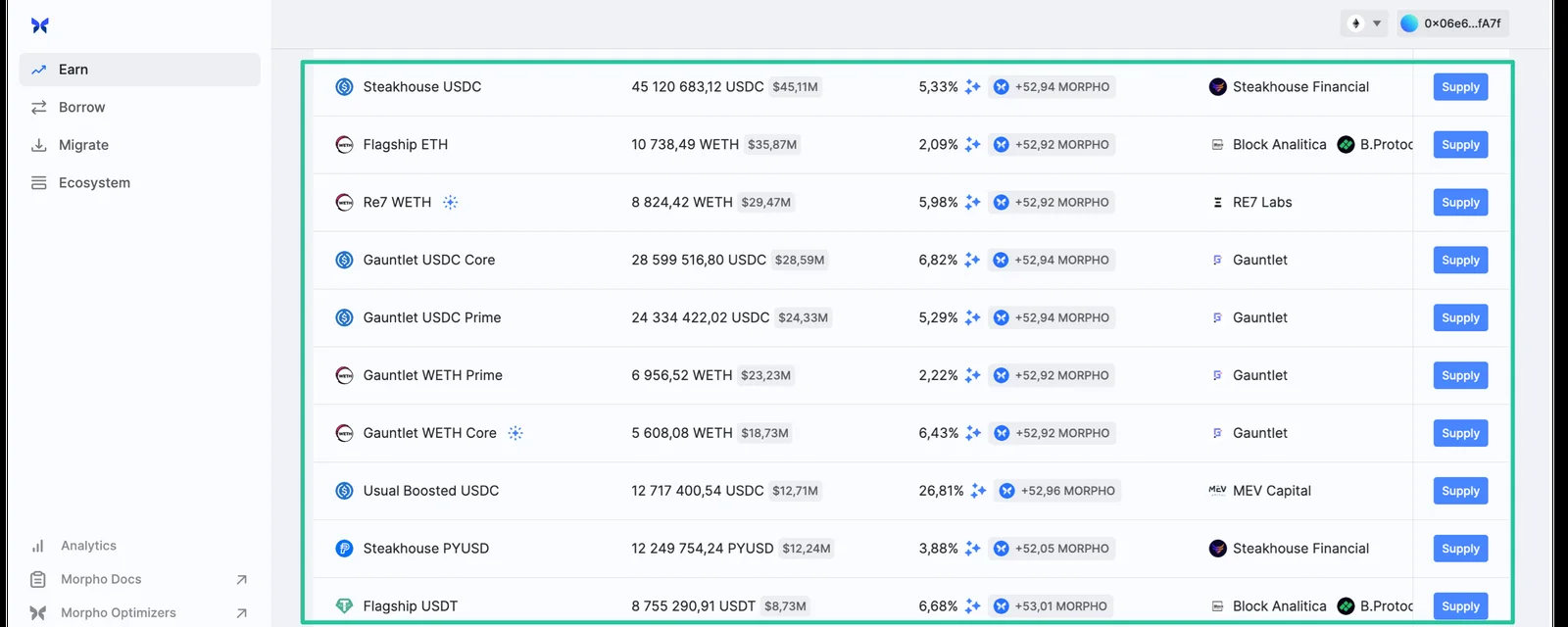1568x627 pixels.
Task: Click the Block Analitica curator name in the Flagship ETH row
Action: [x=1280, y=145]
